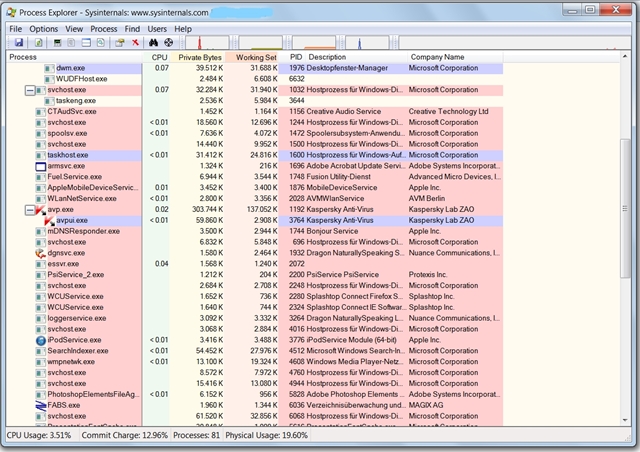
Task: Click 'Commit Charge: 12.96%' in status bar
Action: 124,435
